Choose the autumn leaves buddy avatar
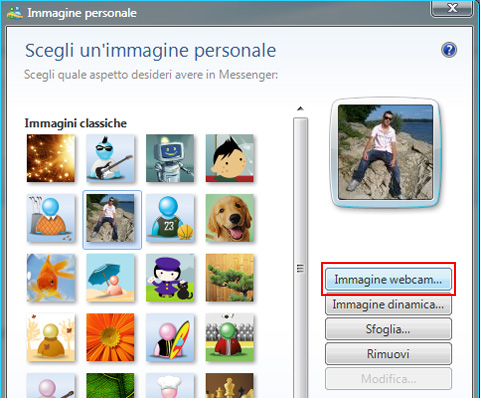480x398 pixels. click(51, 337)
